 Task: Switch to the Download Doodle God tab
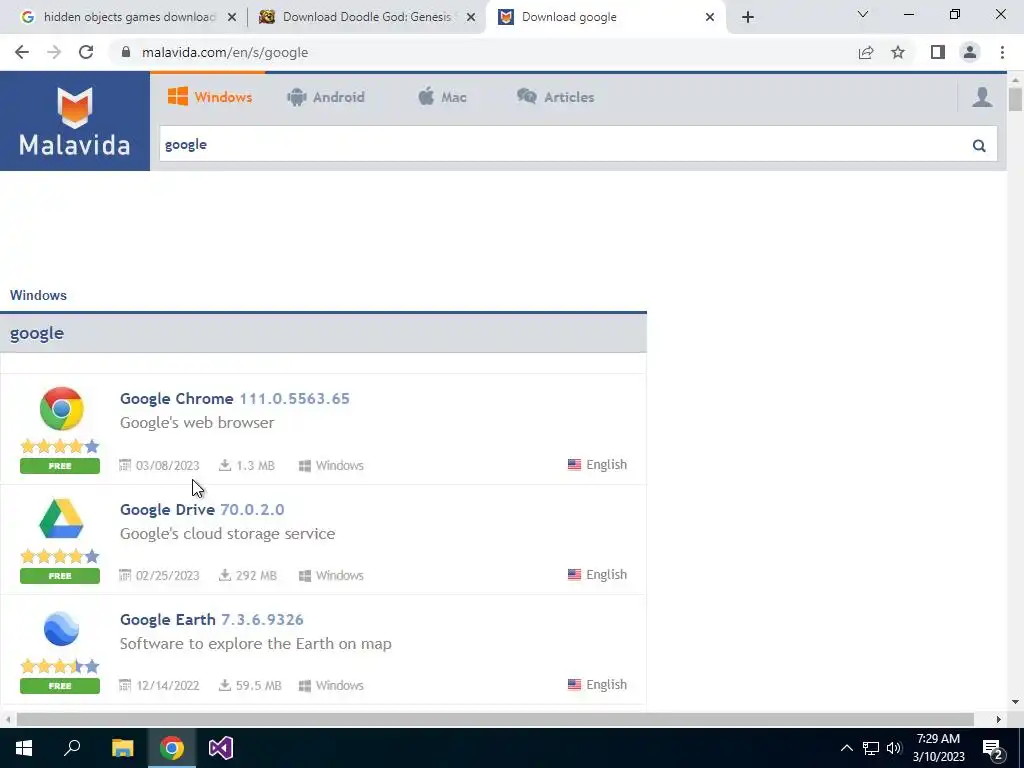tap(366, 17)
